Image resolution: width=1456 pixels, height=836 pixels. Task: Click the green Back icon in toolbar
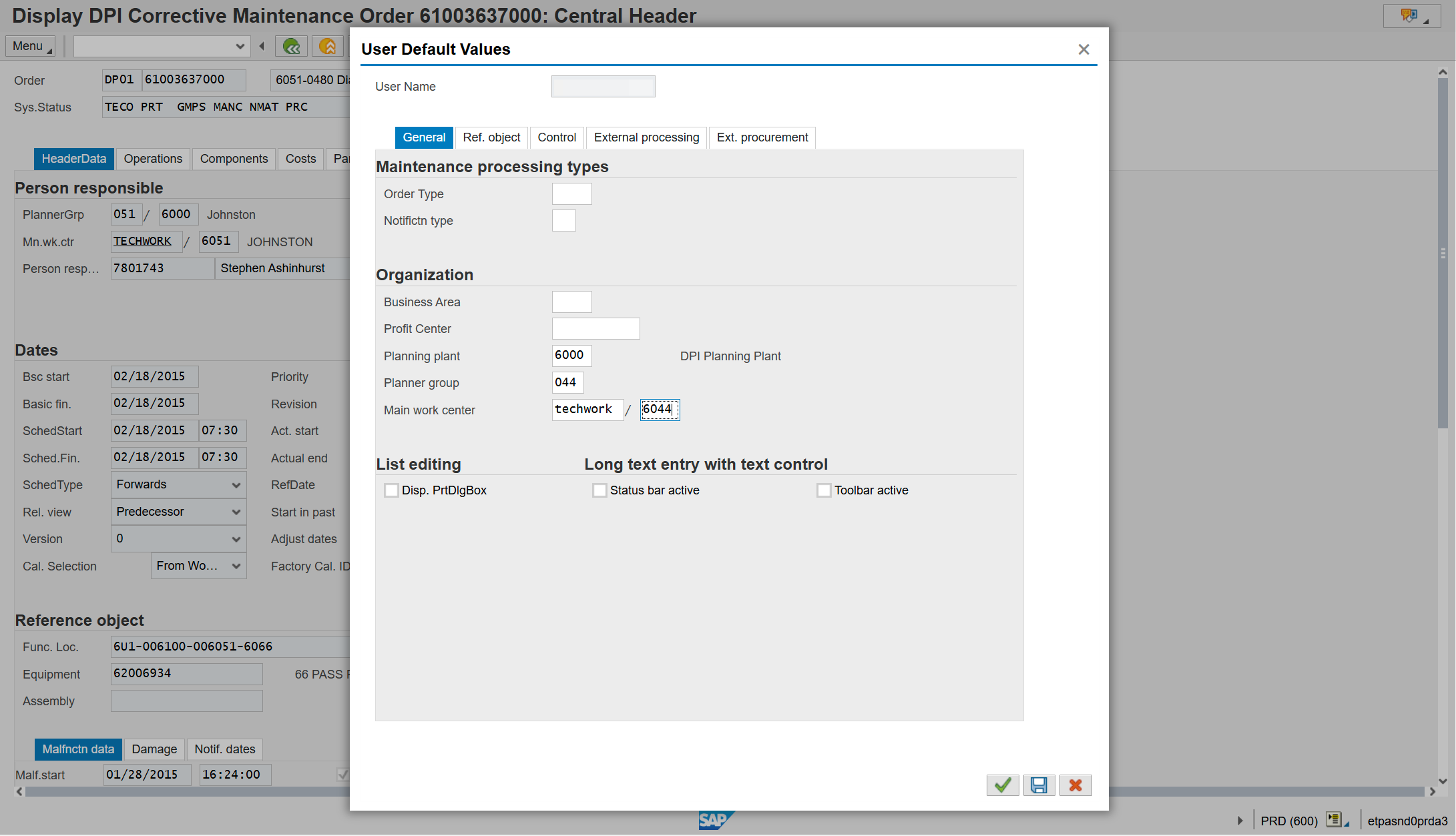[292, 46]
